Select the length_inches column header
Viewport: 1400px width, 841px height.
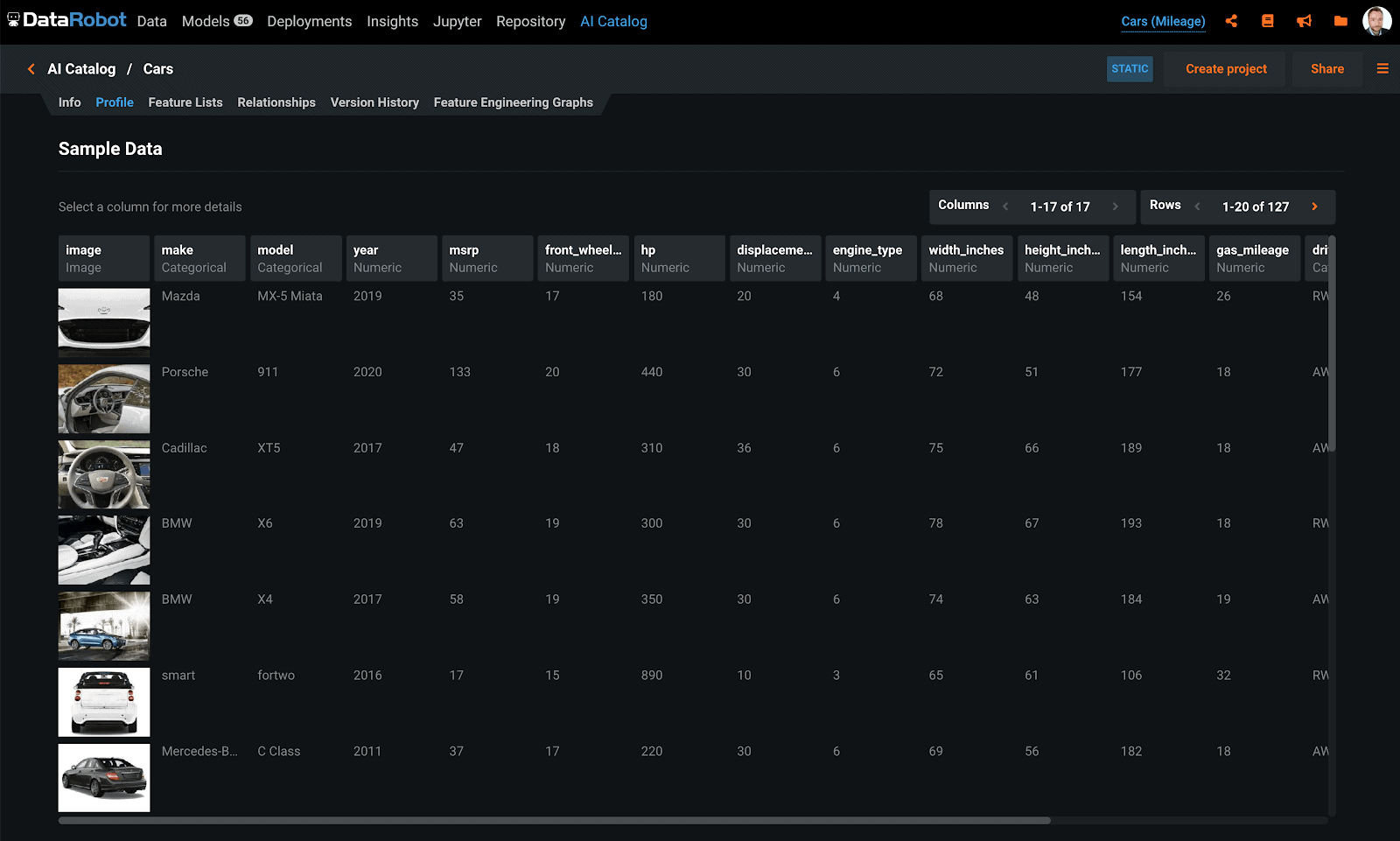pyautogui.click(x=1159, y=258)
